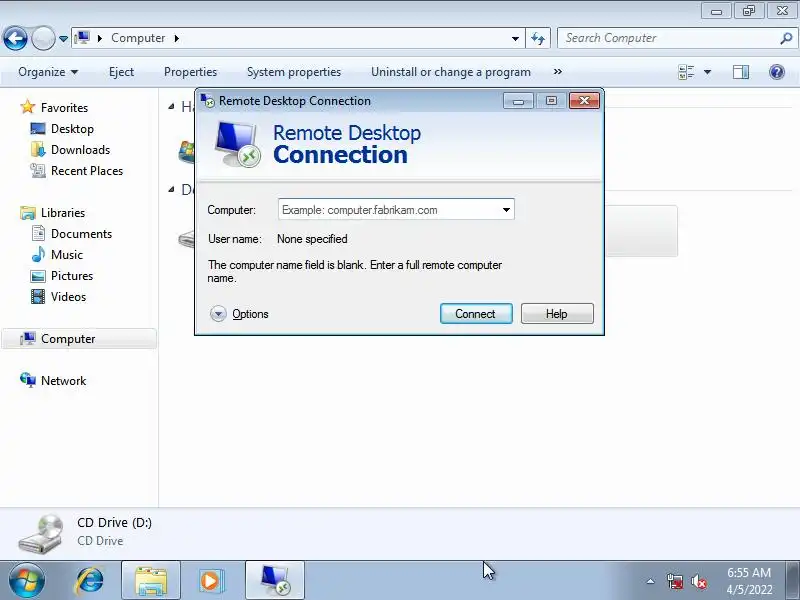800x600 pixels.
Task: Open the Pictures library
Action: coord(72,276)
